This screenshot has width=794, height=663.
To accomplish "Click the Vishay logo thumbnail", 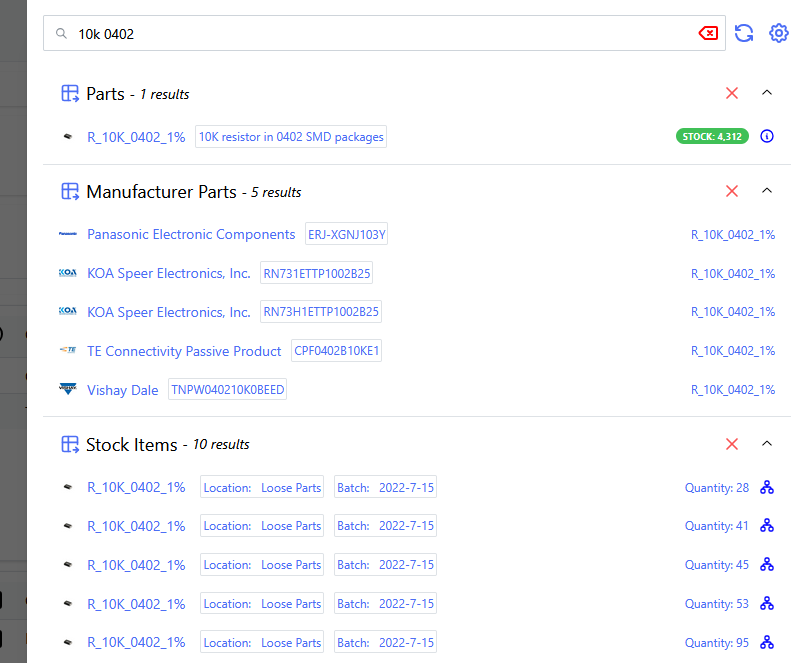I will coord(67,389).
